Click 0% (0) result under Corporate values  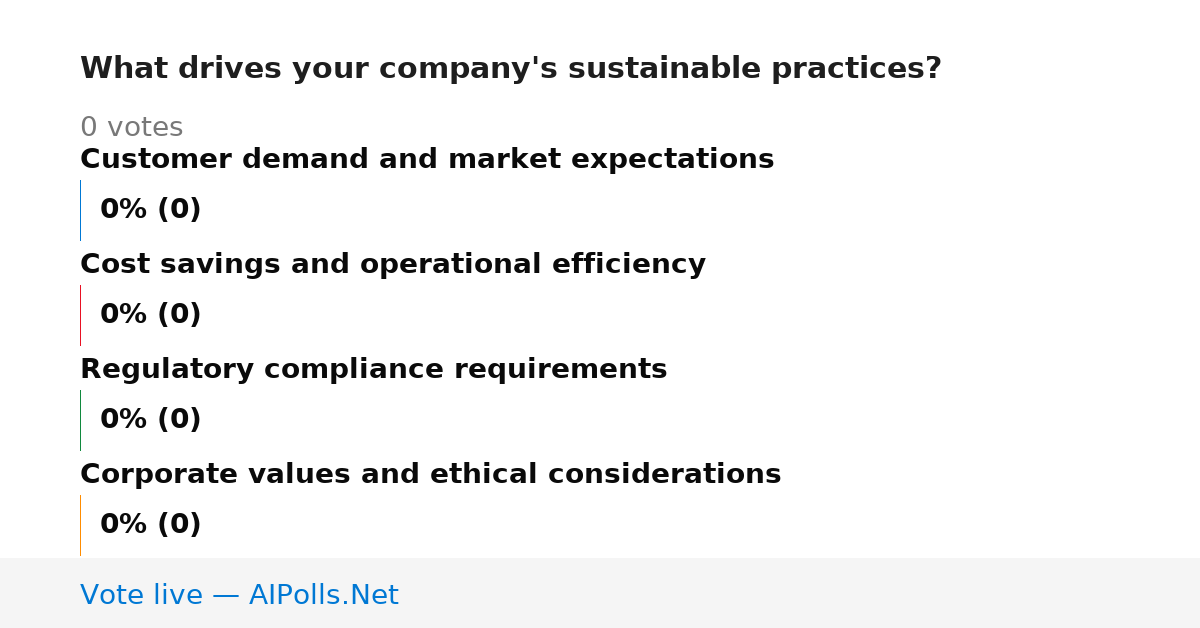pyautogui.click(x=150, y=525)
